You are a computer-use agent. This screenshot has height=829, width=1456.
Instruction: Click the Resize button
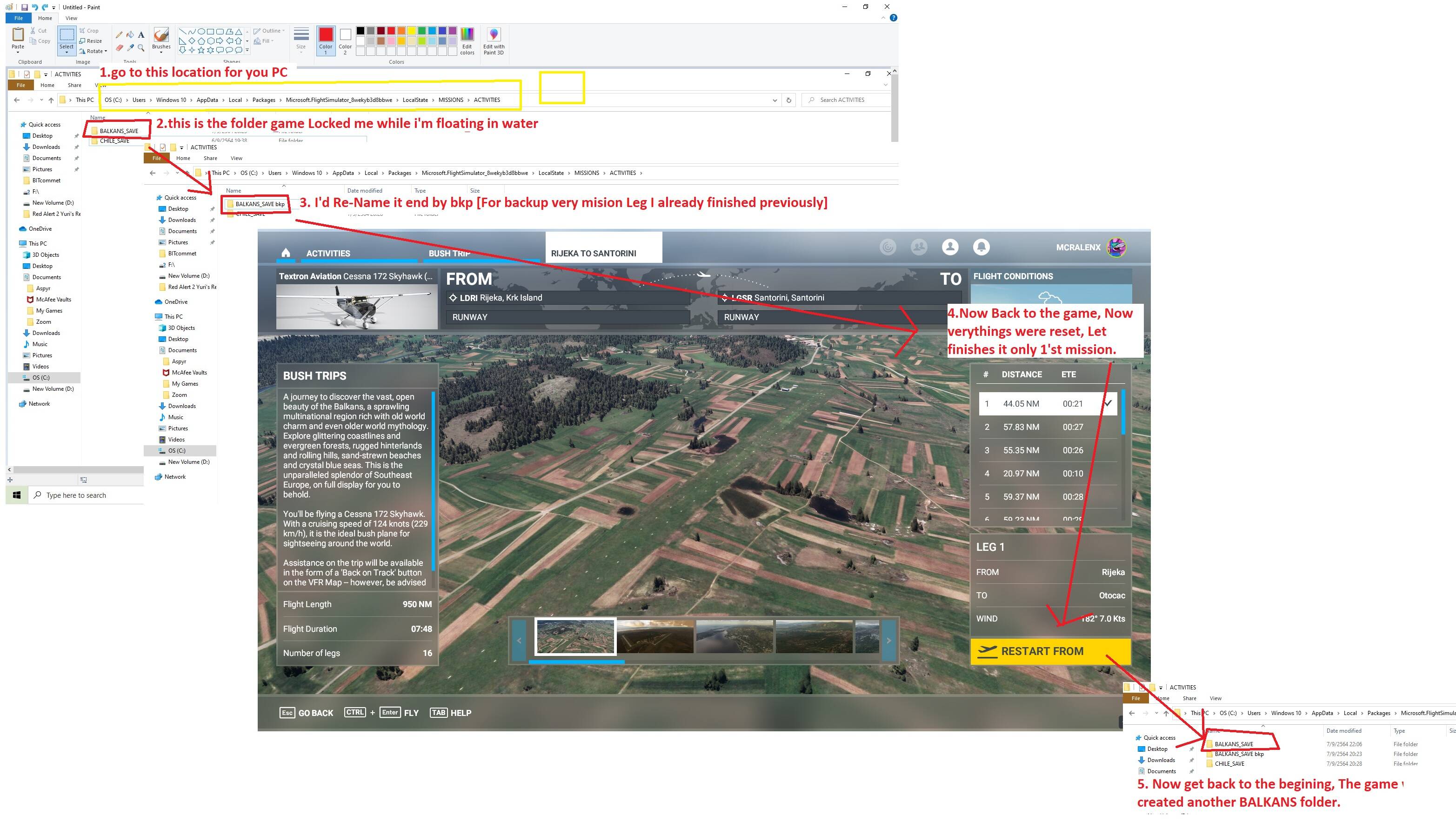[91, 41]
